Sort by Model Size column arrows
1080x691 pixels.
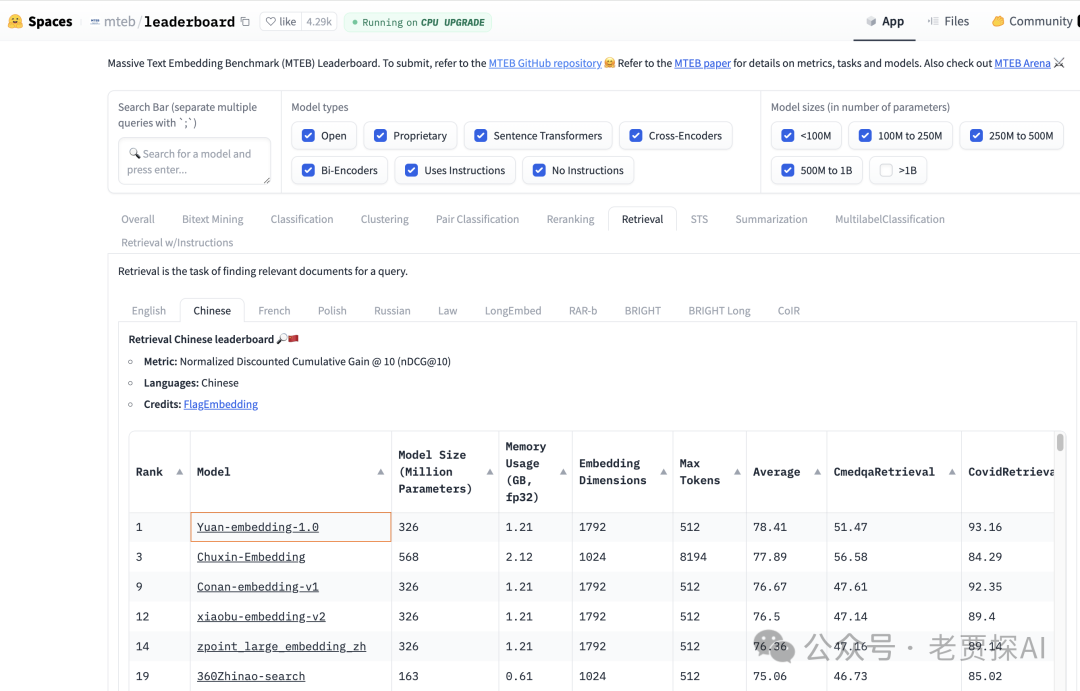(489, 472)
